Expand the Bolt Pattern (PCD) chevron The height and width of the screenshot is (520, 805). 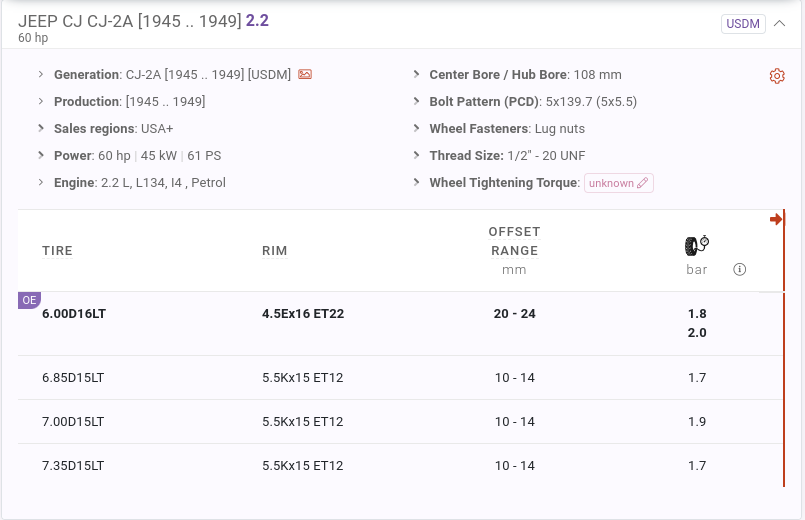tap(416, 101)
